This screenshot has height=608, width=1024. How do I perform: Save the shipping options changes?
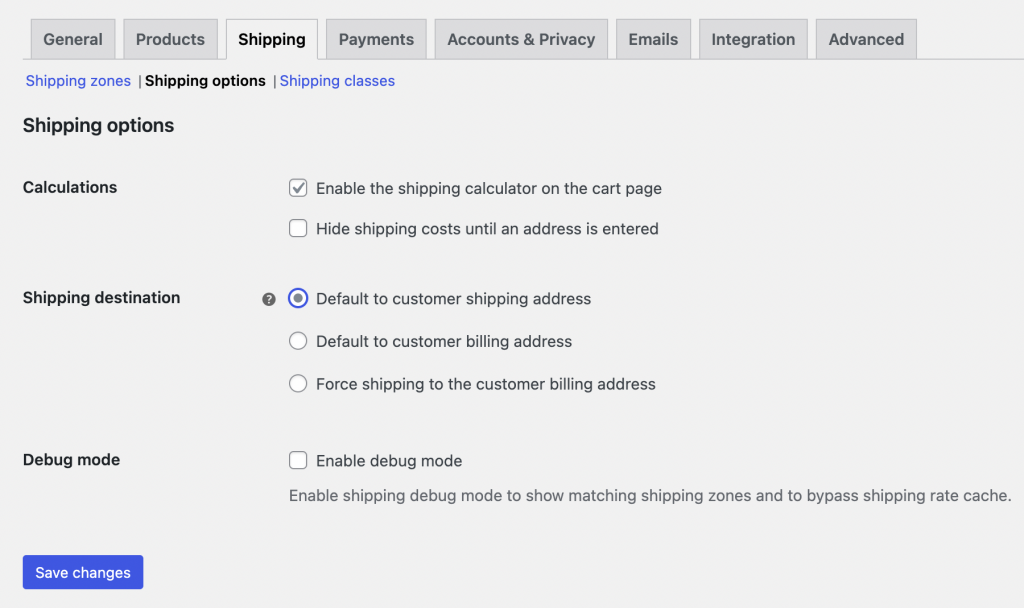(82, 572)
